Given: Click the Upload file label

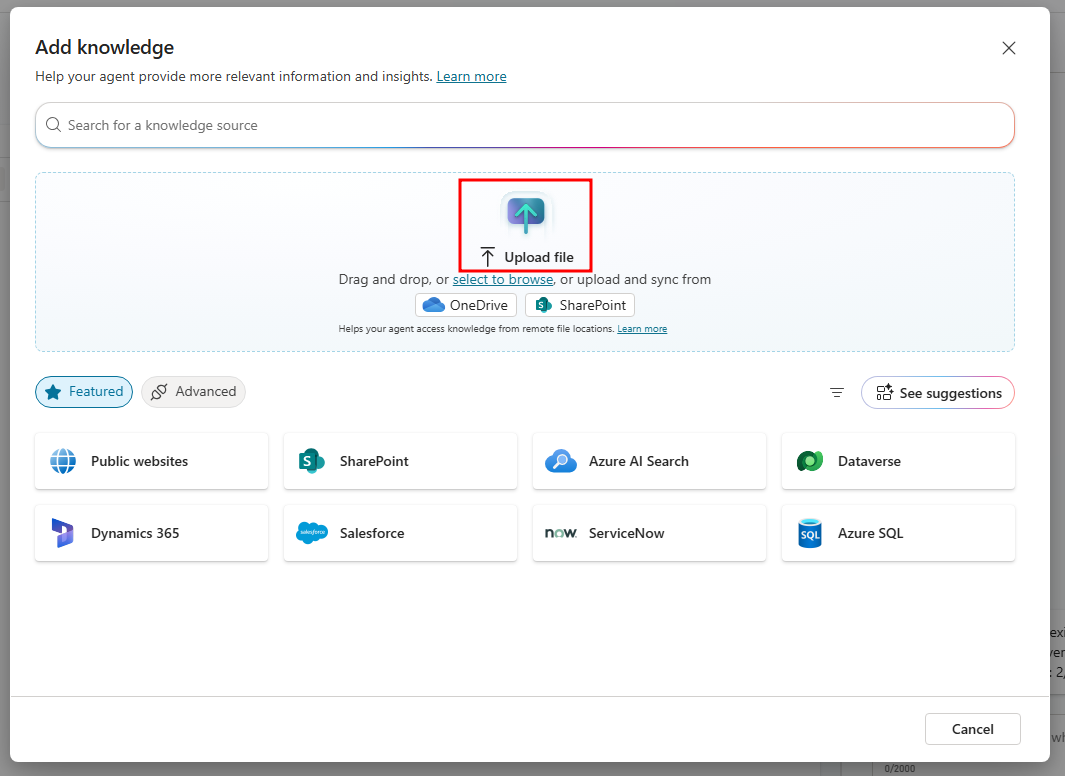Looking at the screenshot, I should click(x=539, y=257).
